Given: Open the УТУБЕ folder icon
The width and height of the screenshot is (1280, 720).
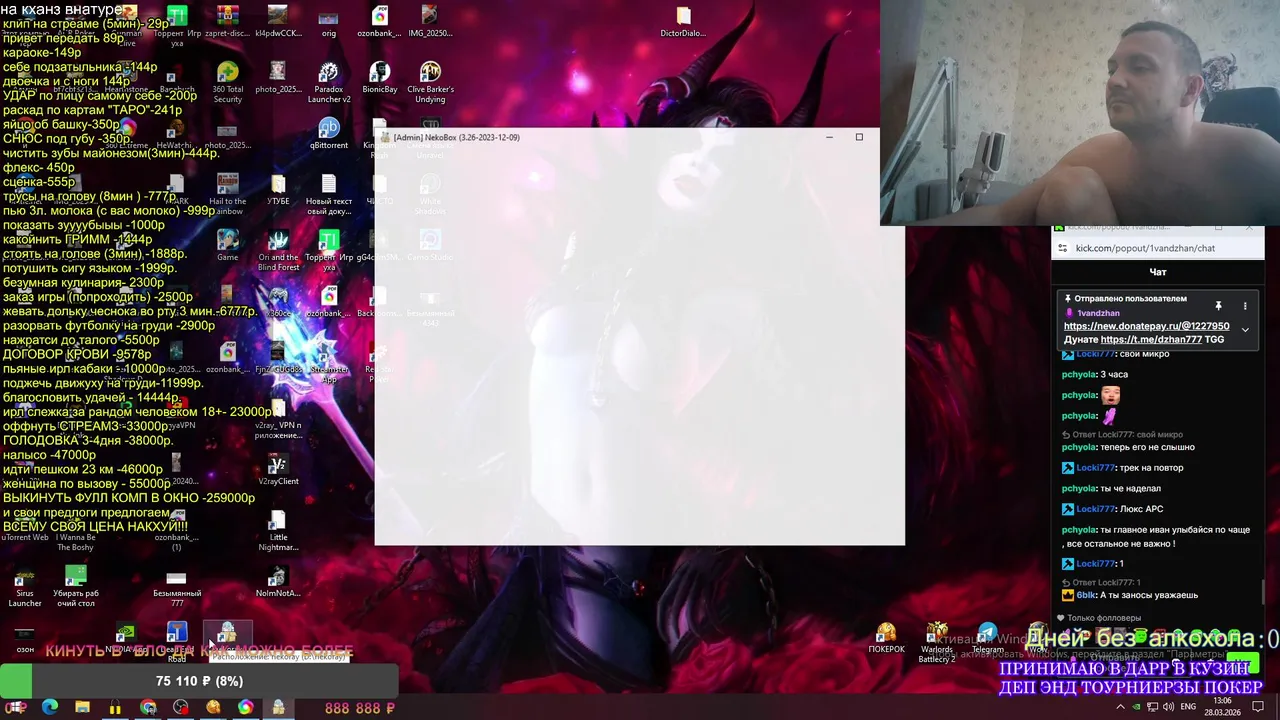Looking at the screenshot, I should click(x=278, y=190).
